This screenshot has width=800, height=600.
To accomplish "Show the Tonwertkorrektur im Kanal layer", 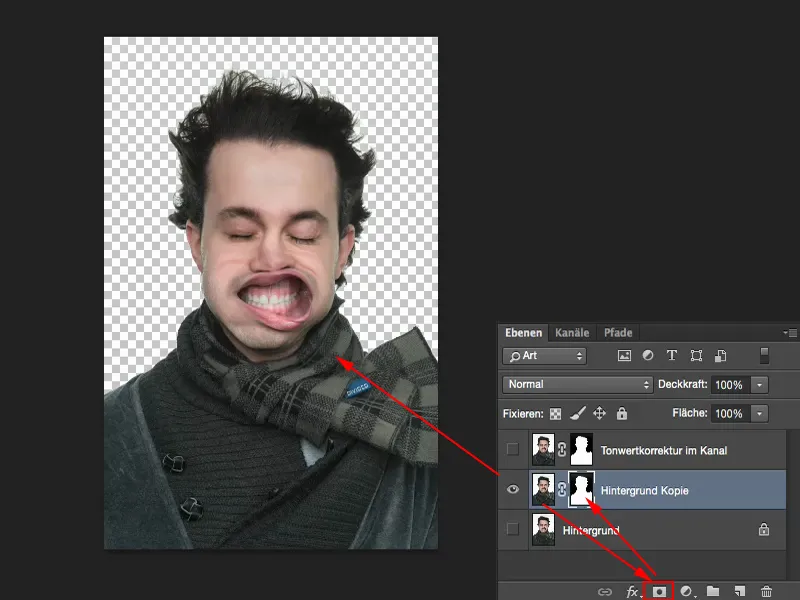I will [x=513, y=449].
